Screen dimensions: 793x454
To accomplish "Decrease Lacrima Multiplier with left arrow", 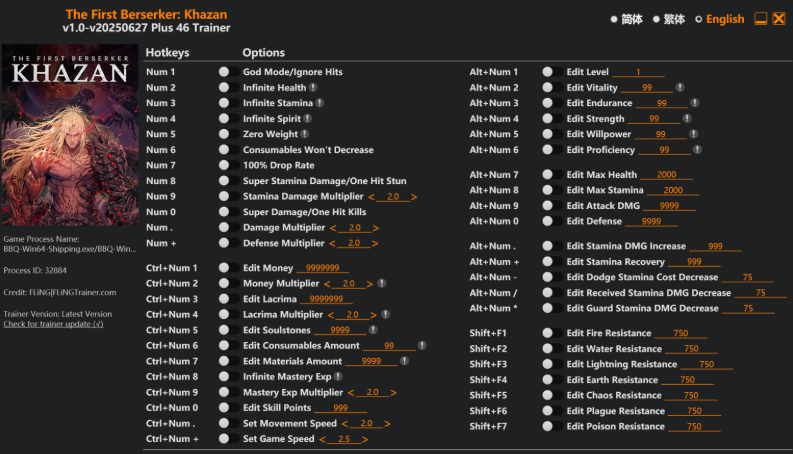I will (x=331, y=315).
